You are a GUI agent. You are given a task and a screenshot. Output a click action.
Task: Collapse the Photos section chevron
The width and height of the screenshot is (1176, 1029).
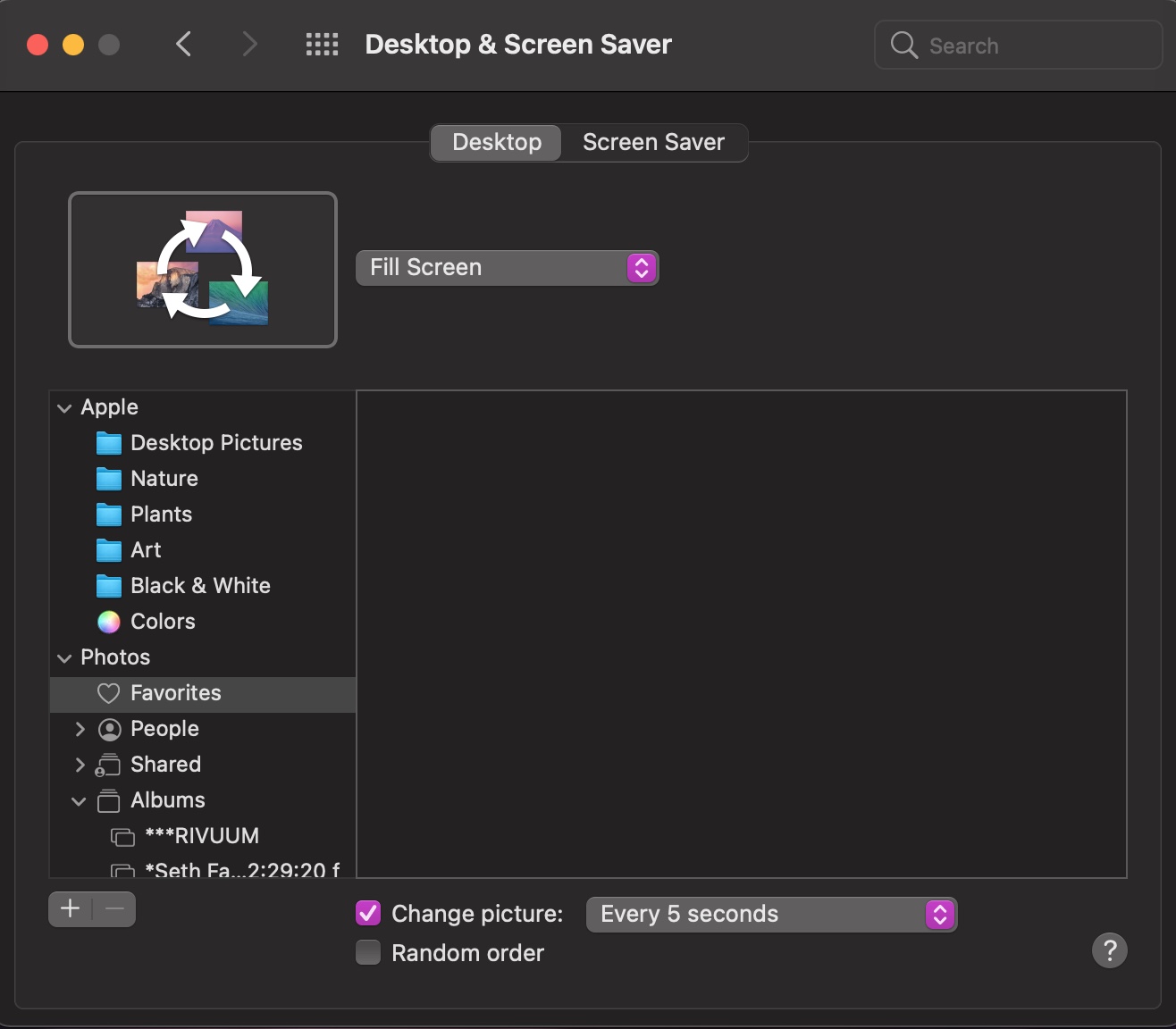click(64, 658)
